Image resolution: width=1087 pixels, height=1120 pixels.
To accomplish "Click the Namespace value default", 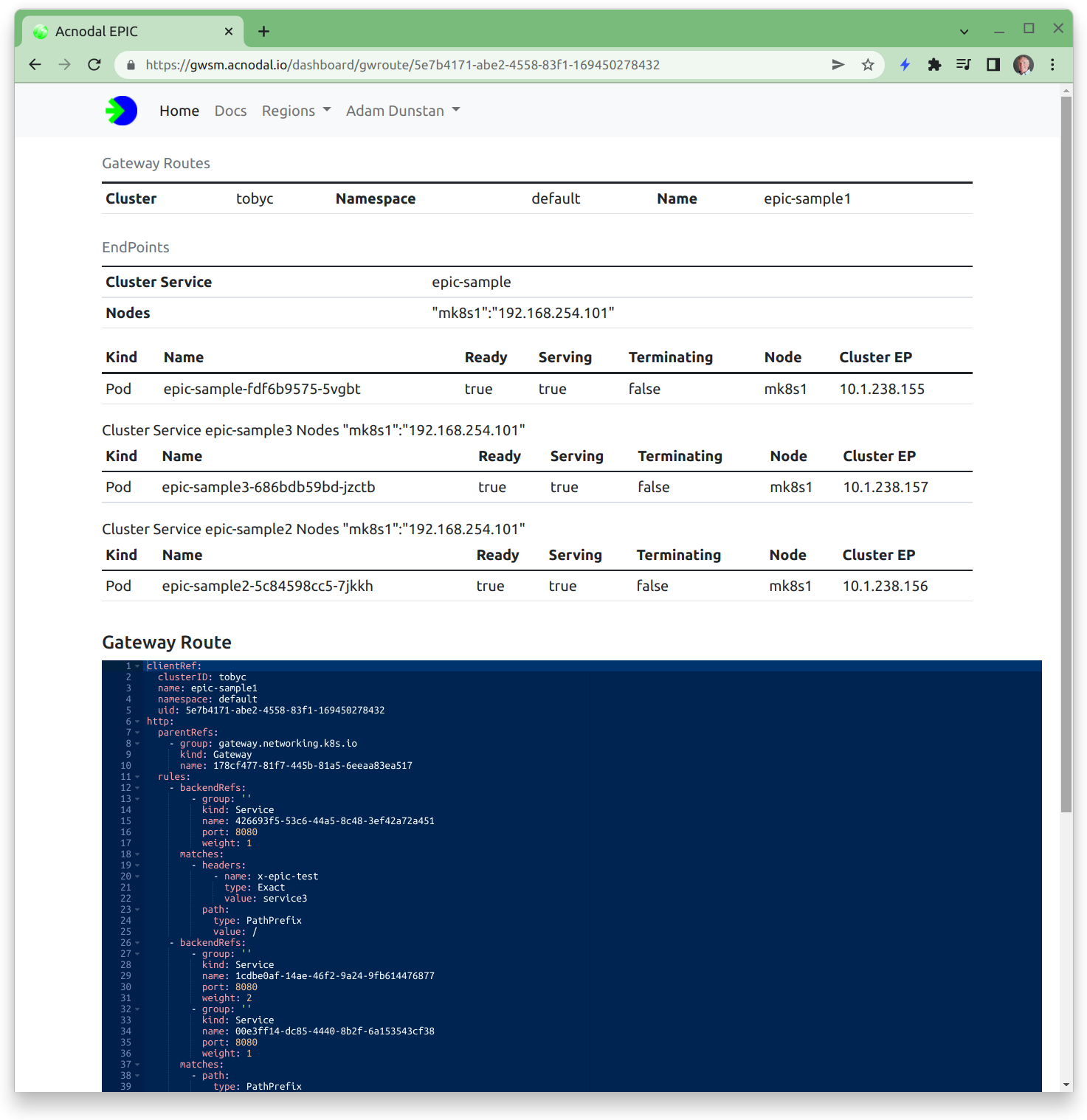I will coord(556,198).
